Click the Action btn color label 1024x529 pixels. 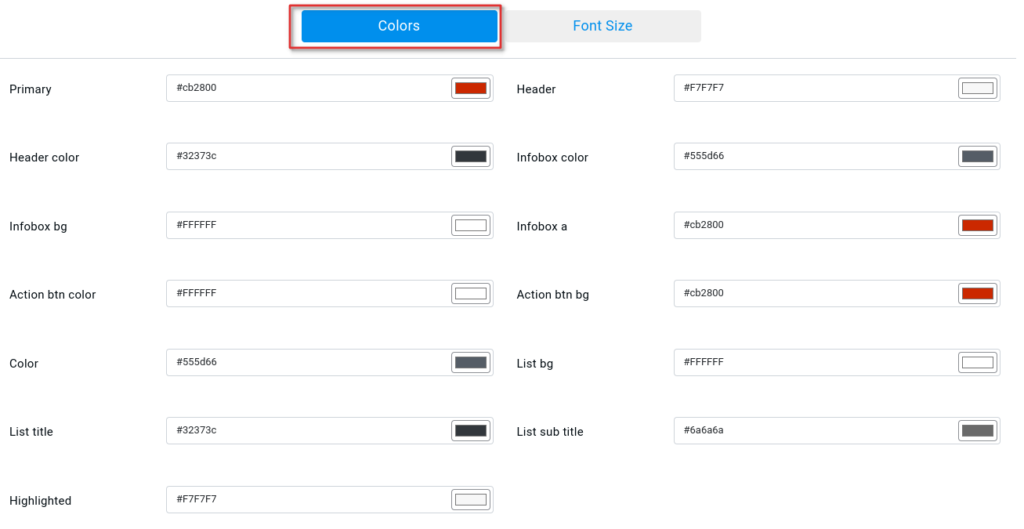[52, 295]
